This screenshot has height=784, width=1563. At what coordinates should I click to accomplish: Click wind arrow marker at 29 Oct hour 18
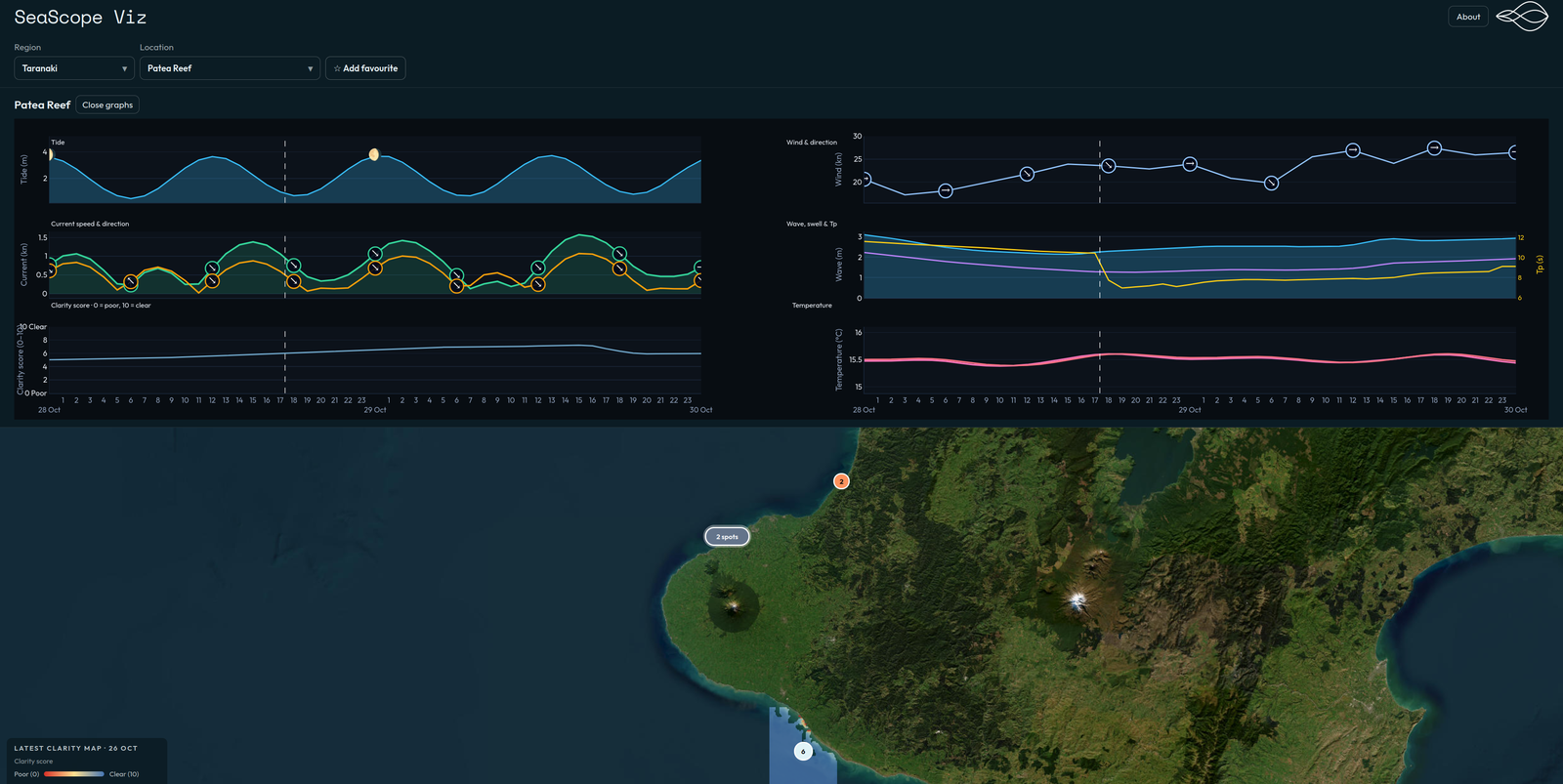(x=1434, y=147)
